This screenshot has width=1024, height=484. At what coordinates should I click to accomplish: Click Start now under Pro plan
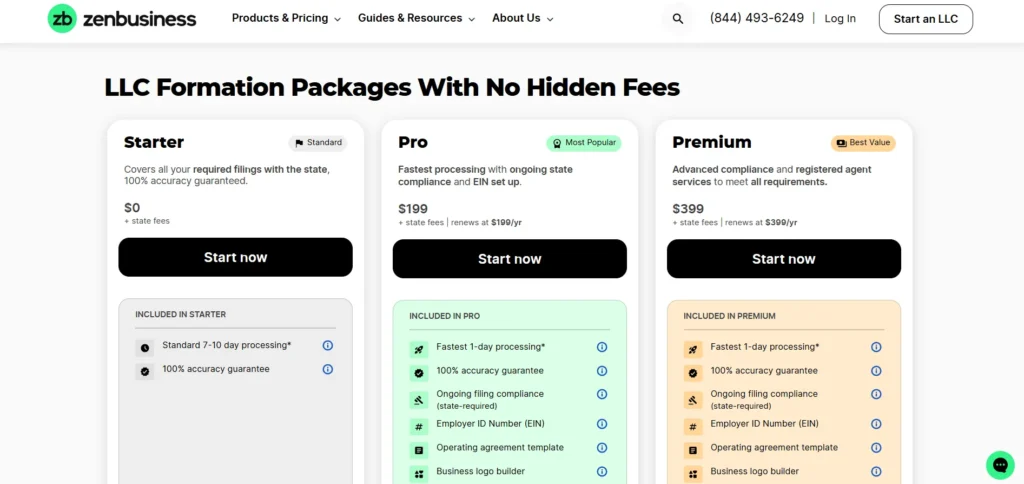pyautogui.click(x=509, y=259)
